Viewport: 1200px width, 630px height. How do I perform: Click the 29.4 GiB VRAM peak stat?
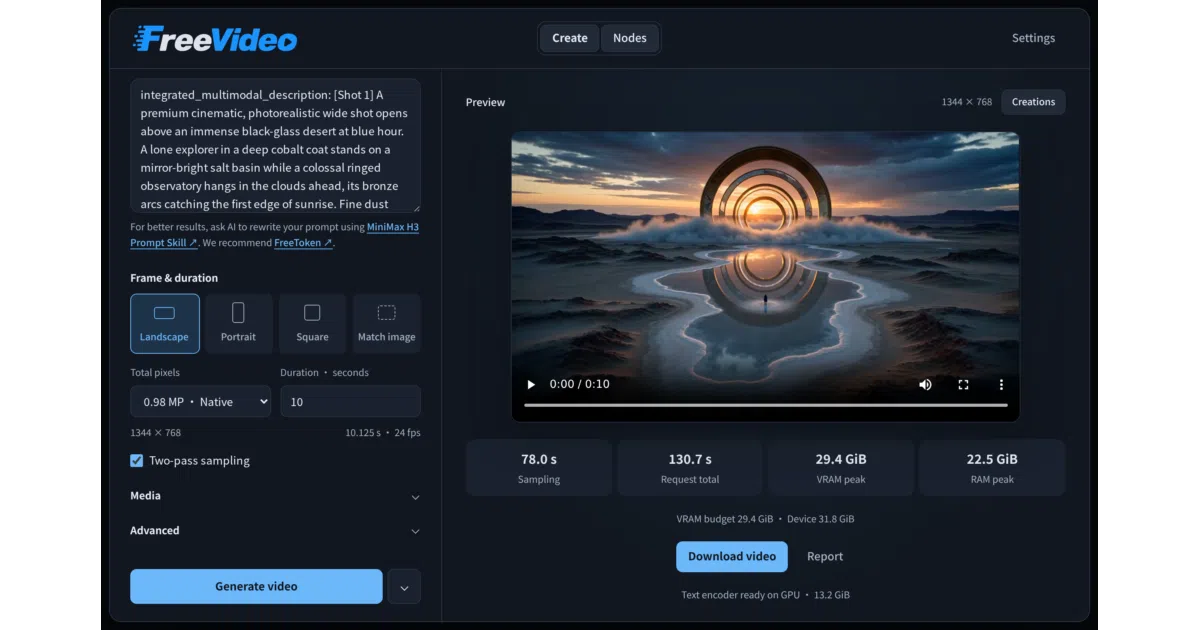coord(841,468)
